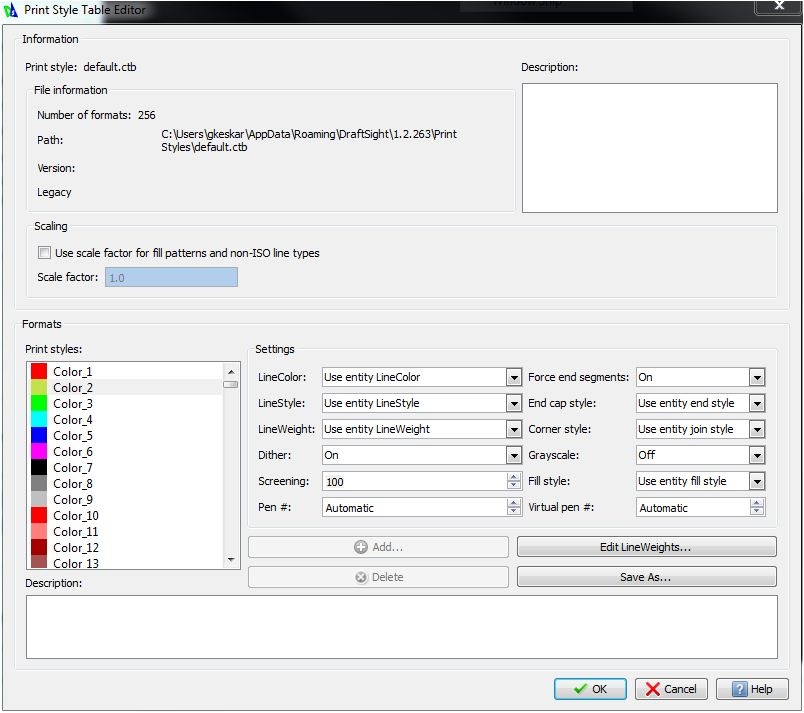Open Help for this dialog

[752, 689]
